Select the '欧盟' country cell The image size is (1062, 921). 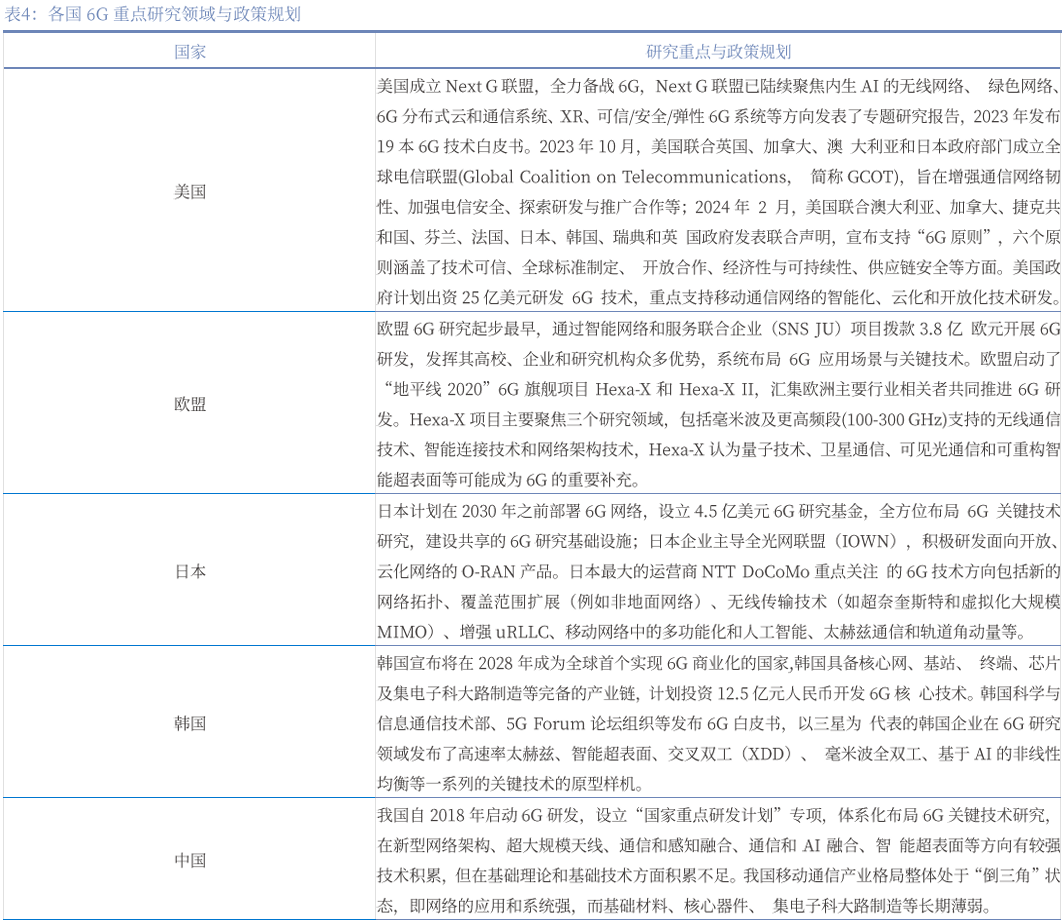click(x=190, y=404)
